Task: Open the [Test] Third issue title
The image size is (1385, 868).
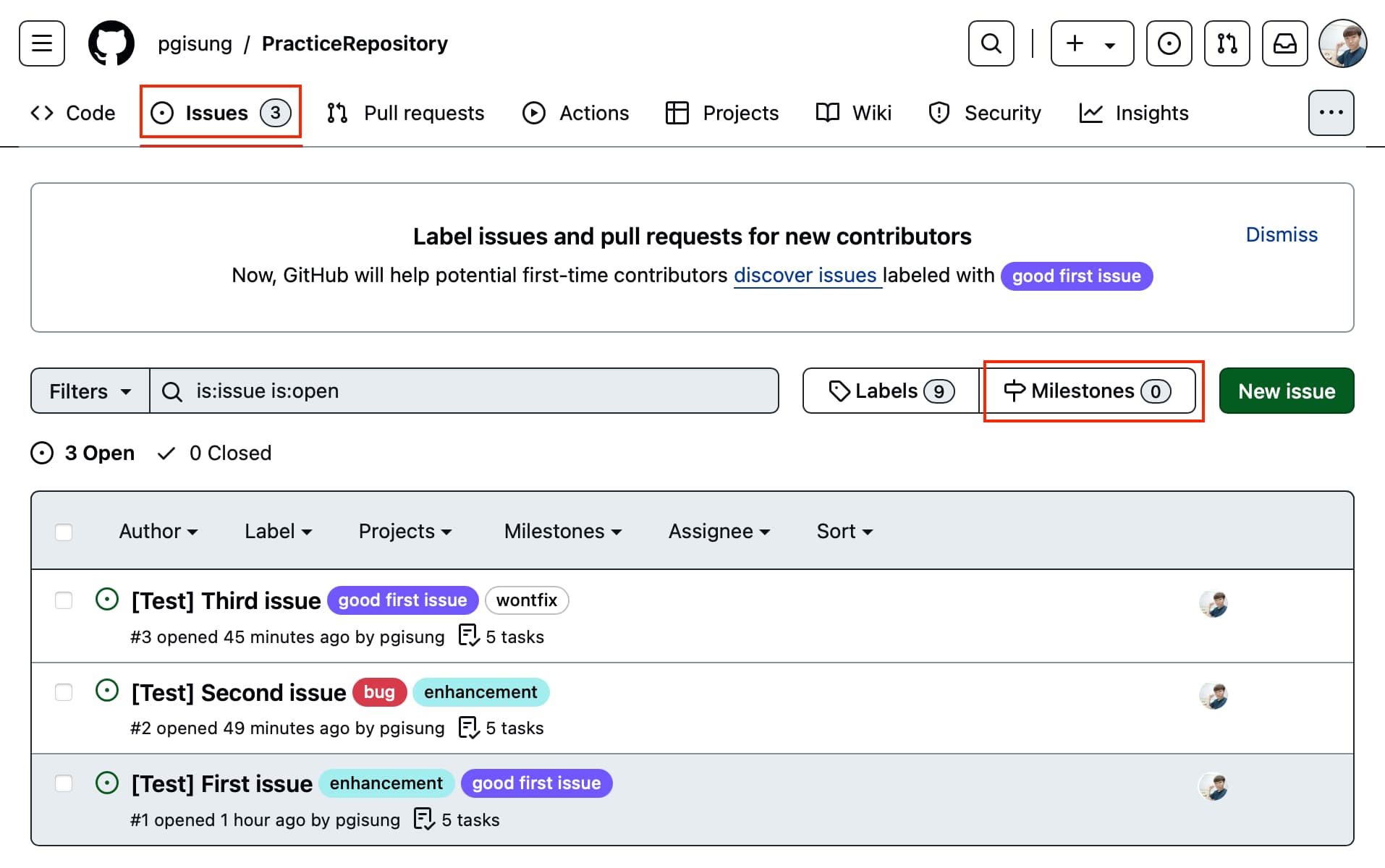Action: pyautogui.click(x=226, y=600)
